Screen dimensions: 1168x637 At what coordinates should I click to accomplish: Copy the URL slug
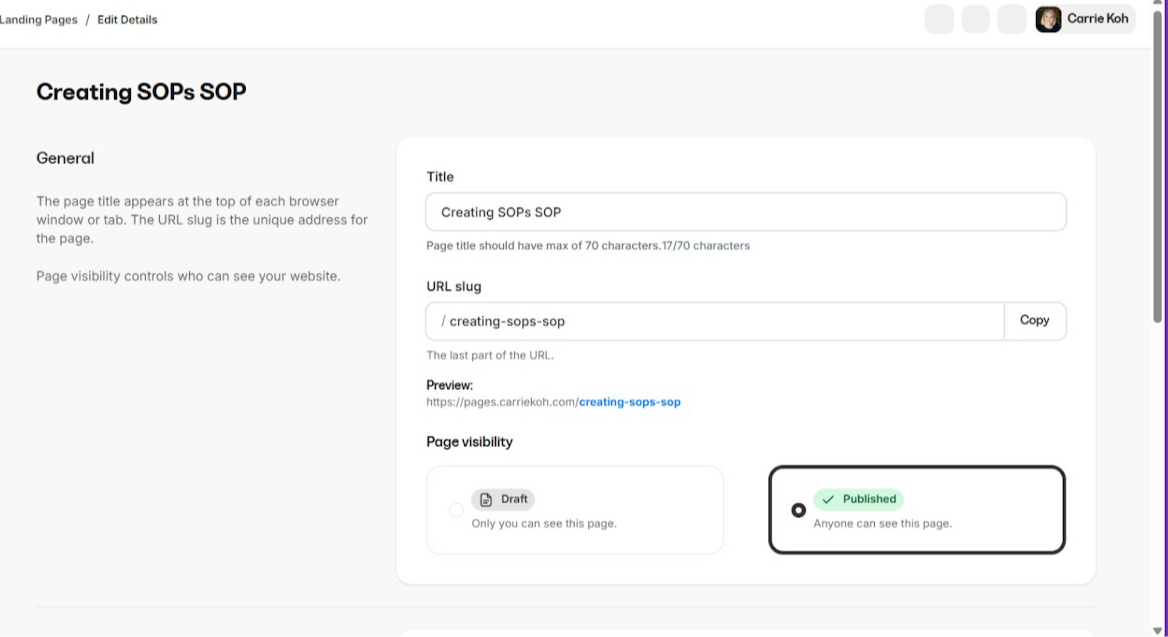tap(1034, 321)
